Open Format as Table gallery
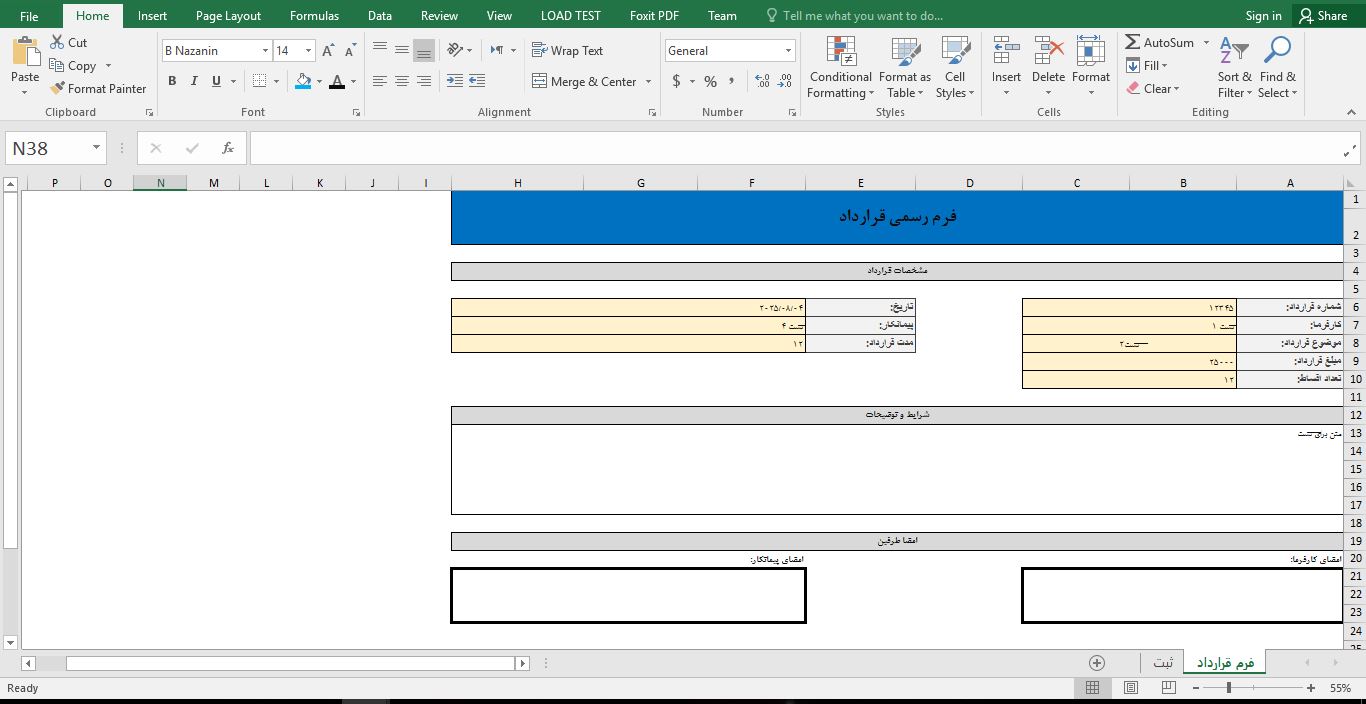This screenshot has height=704, width=1366. pyautogui.click(x=904, y=67)
